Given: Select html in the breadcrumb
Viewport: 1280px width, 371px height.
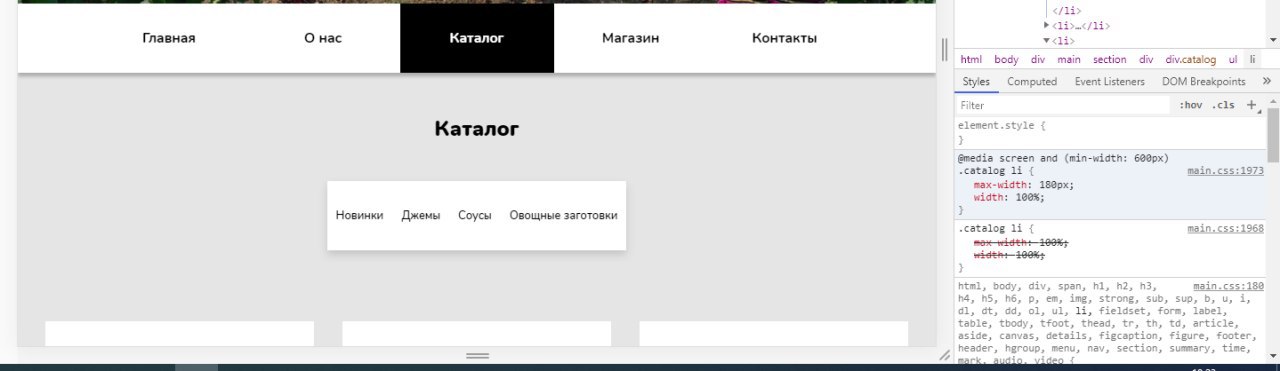Looking at the screenshot, I should [x=971, y=60].
